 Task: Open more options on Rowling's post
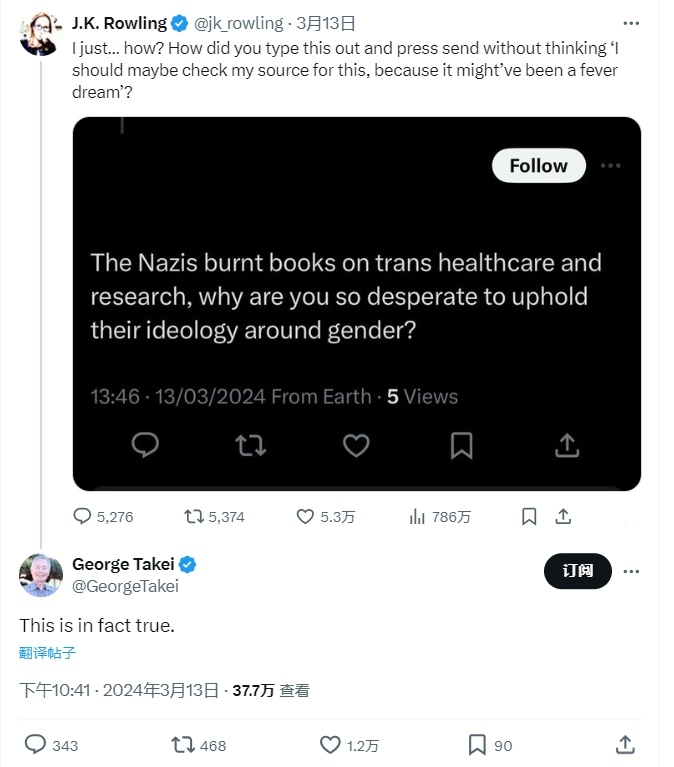click(x=630, y=23)
